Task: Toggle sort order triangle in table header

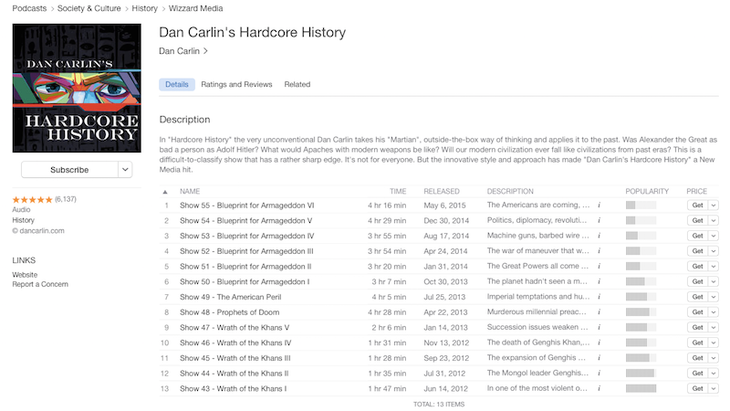Action: pyautogui.click(x=165, y=192)
